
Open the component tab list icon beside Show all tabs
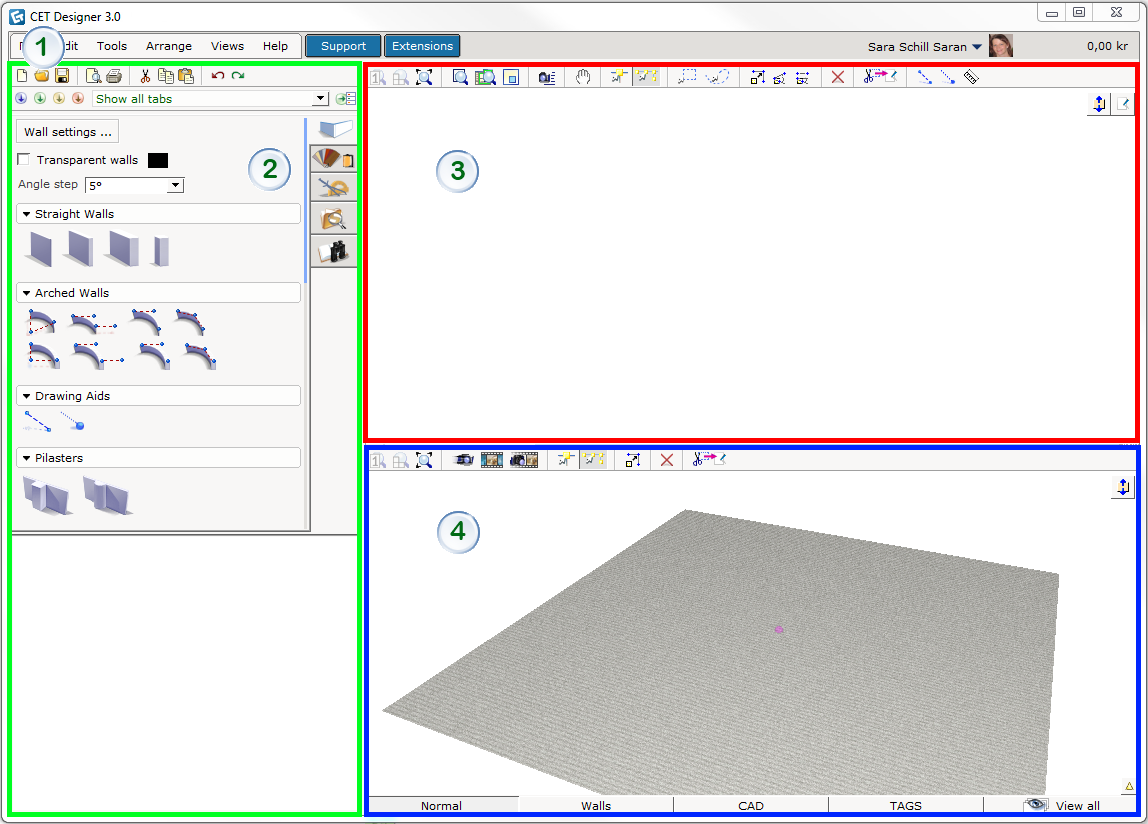click(x=346, y=98)
